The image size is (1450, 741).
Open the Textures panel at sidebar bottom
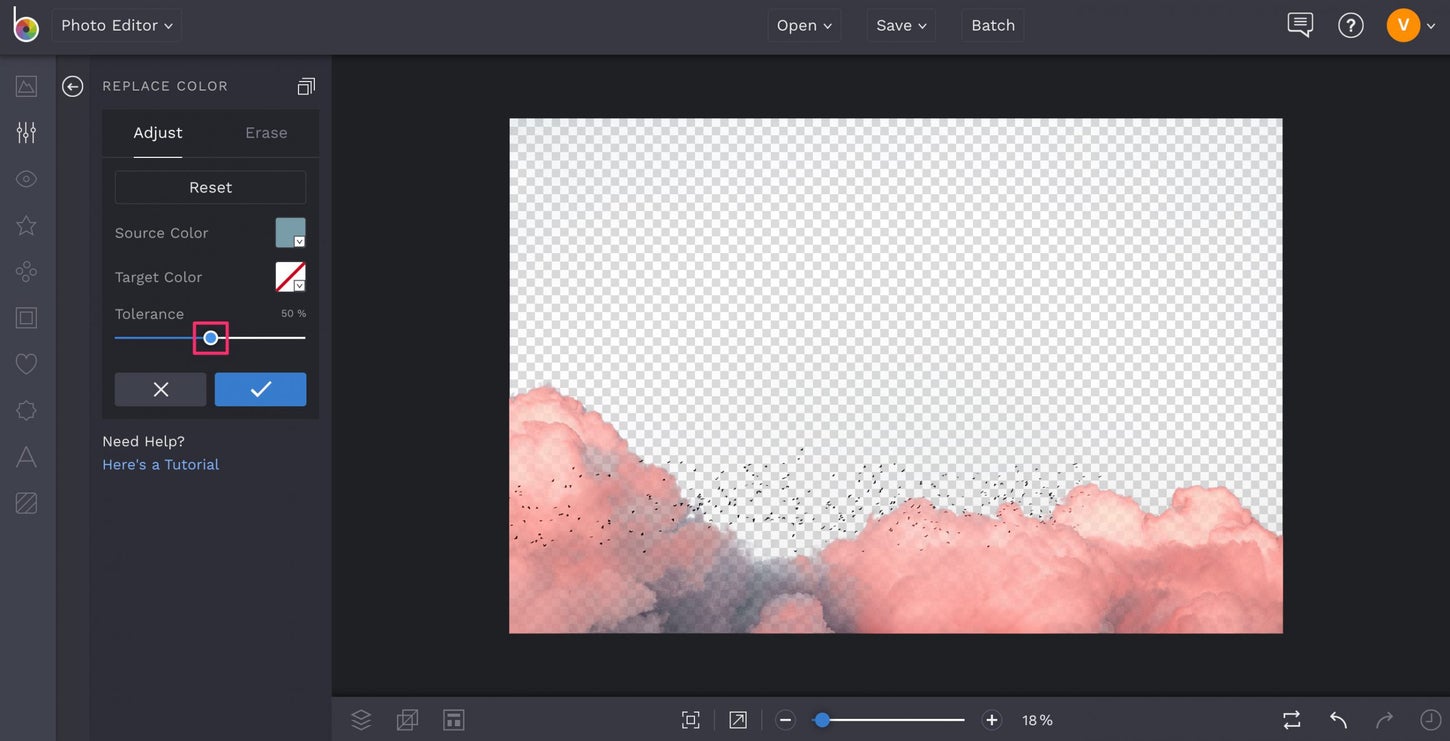(x=26, y=502)
